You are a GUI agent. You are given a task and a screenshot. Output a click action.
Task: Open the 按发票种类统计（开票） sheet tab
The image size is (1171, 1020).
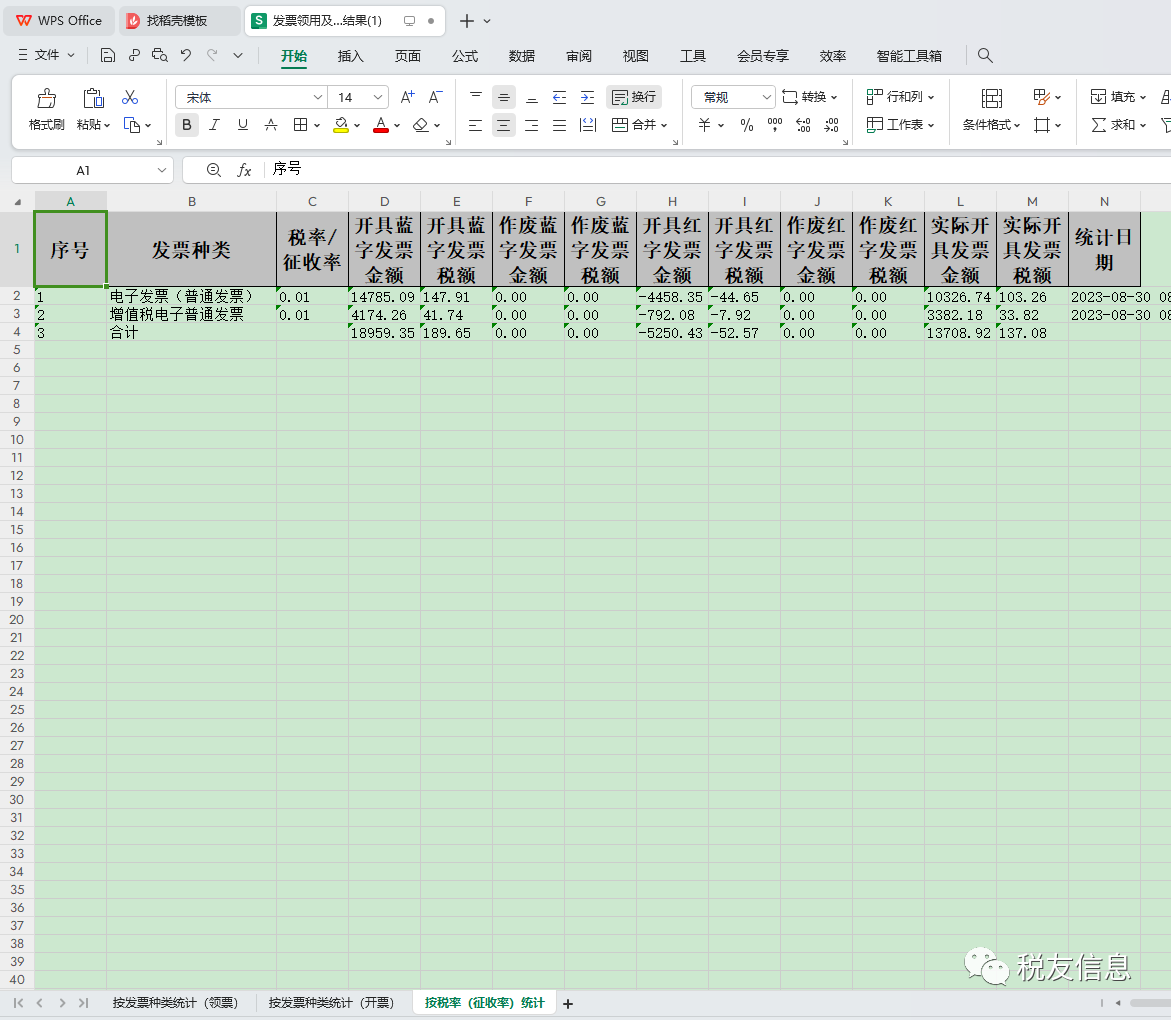point(332,1003)
